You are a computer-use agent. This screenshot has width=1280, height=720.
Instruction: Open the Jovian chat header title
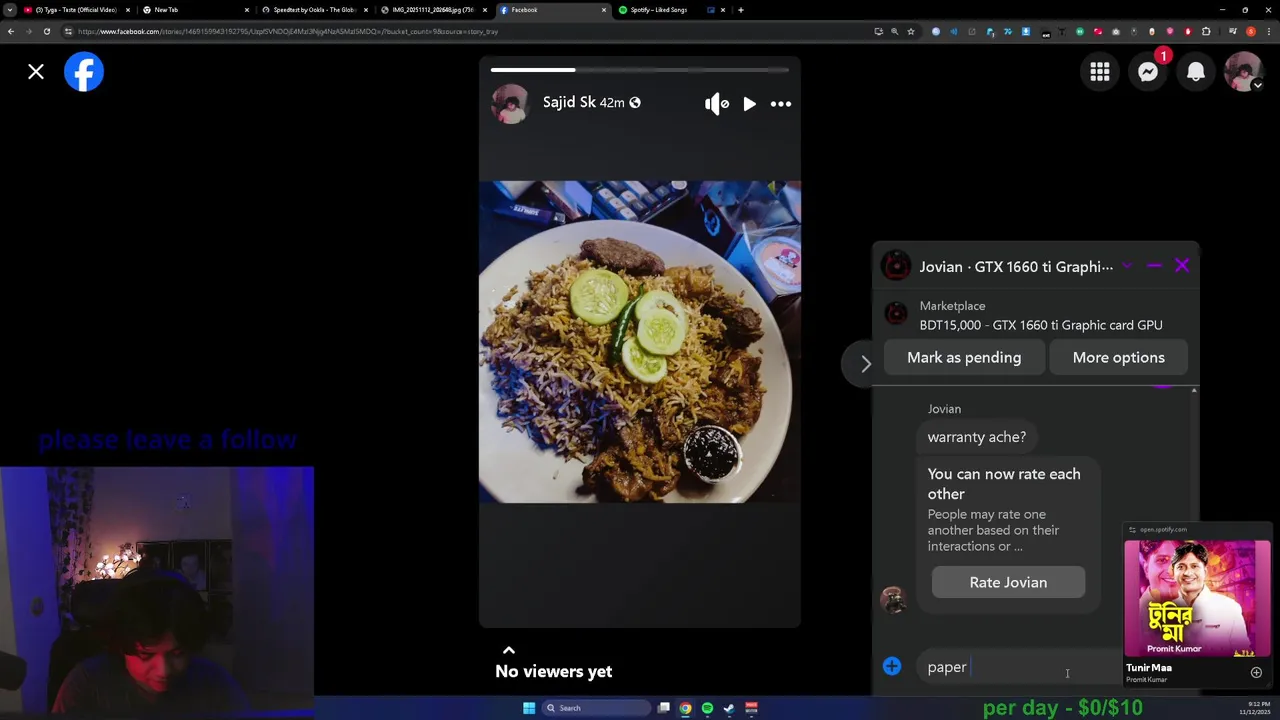[x=1016, y=267]
